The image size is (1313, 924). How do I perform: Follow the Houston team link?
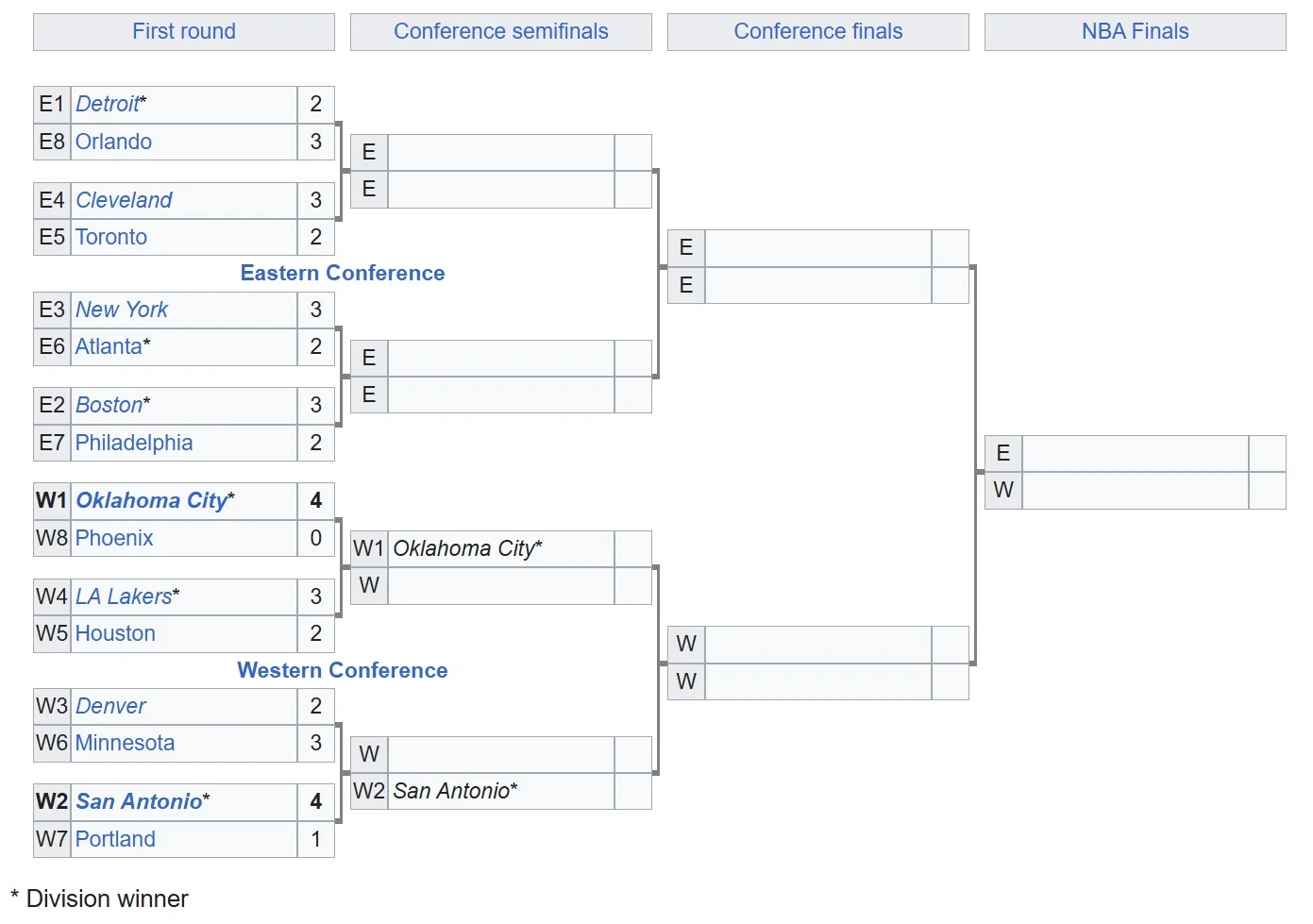point(115,633)
